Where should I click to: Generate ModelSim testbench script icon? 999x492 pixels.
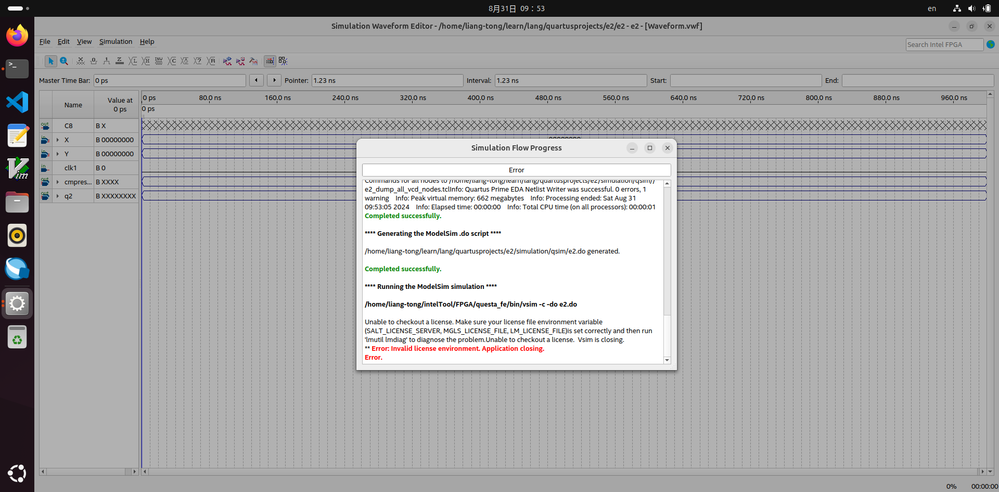[x=253, y=61]
